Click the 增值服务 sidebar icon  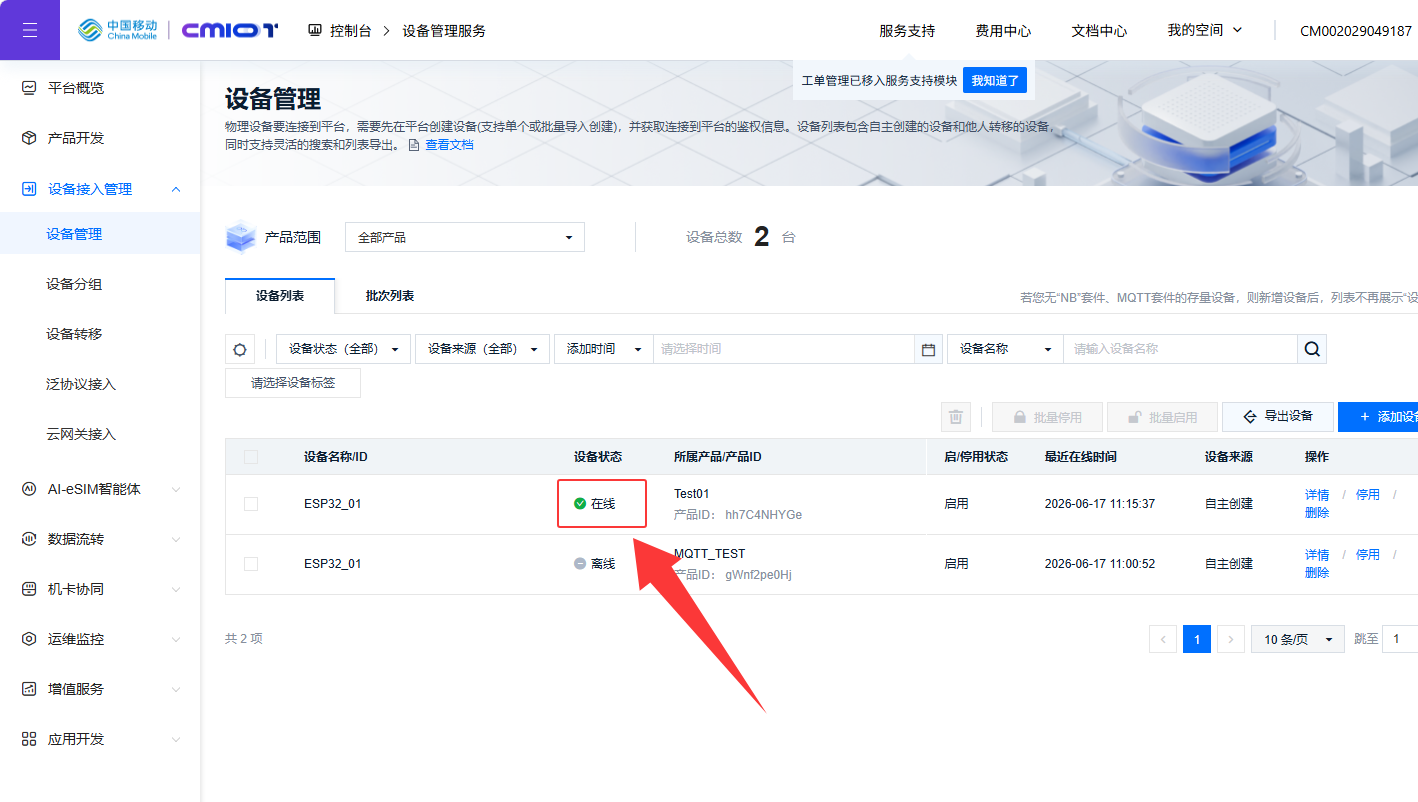(x=29, y=689)
